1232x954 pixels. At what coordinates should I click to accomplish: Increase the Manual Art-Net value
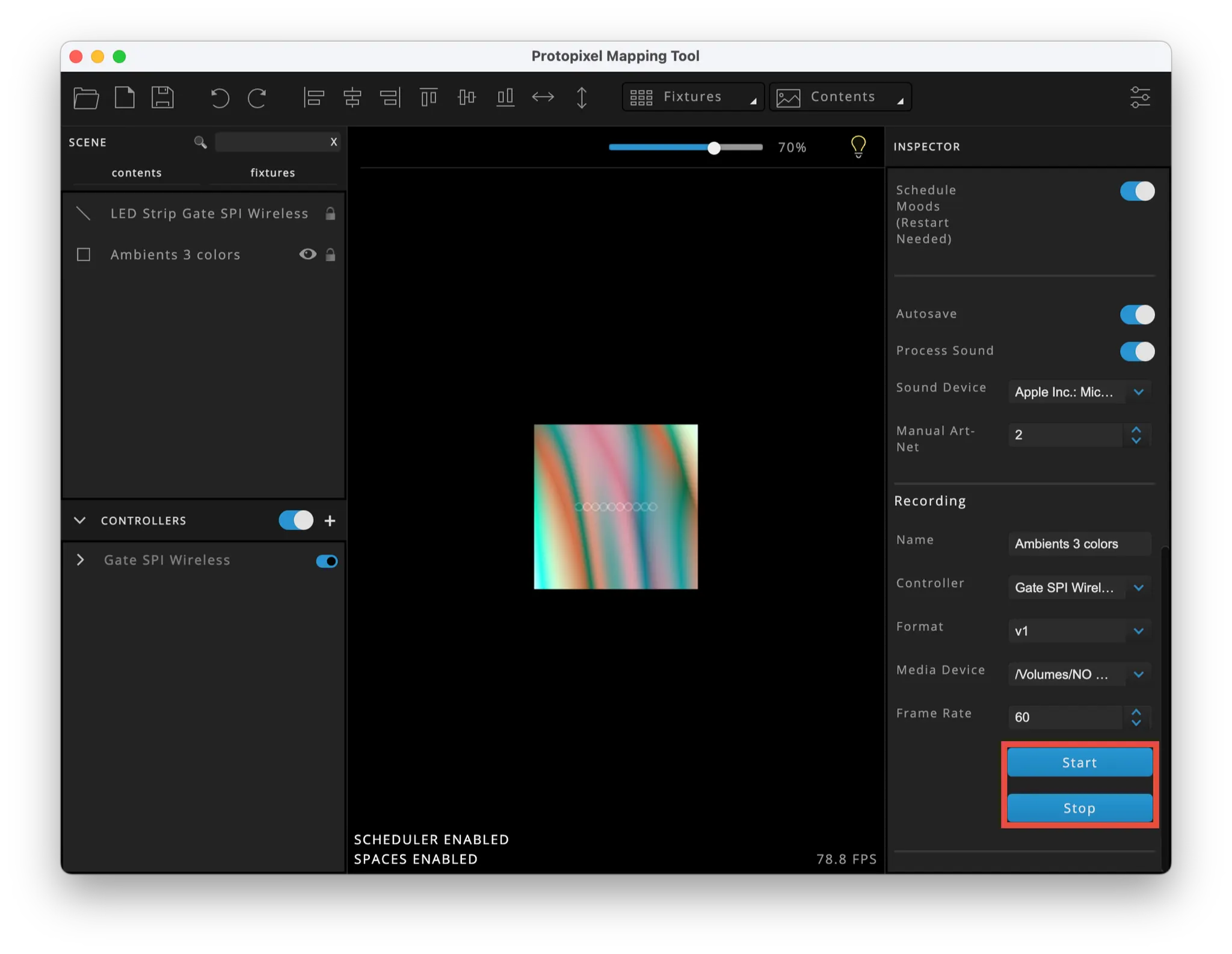(1136, 429)
